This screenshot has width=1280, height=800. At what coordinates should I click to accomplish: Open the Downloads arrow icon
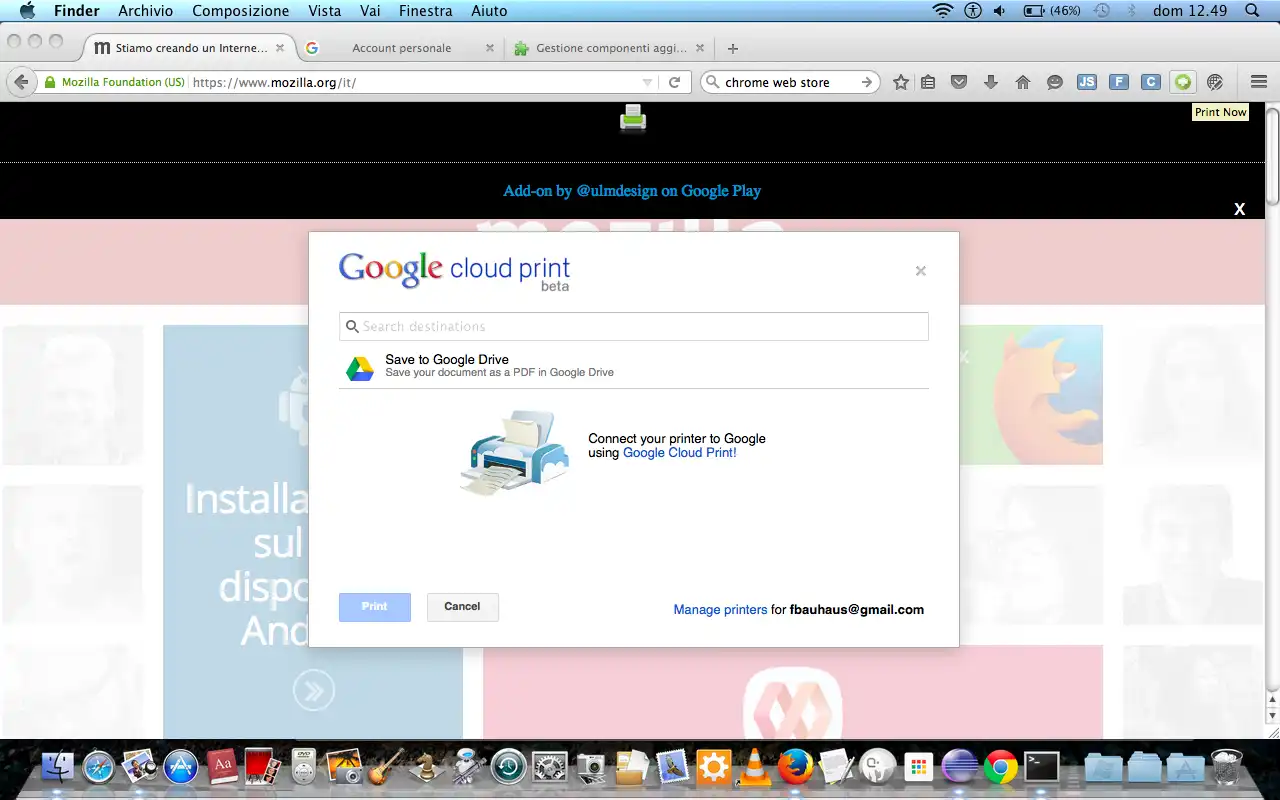991,82
